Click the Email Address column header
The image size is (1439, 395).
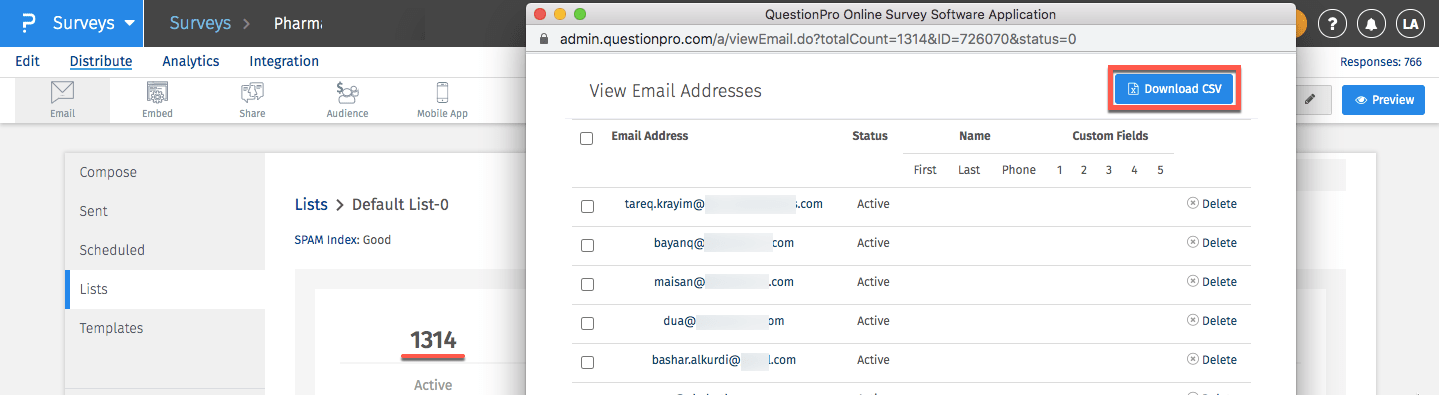point(650,136)
